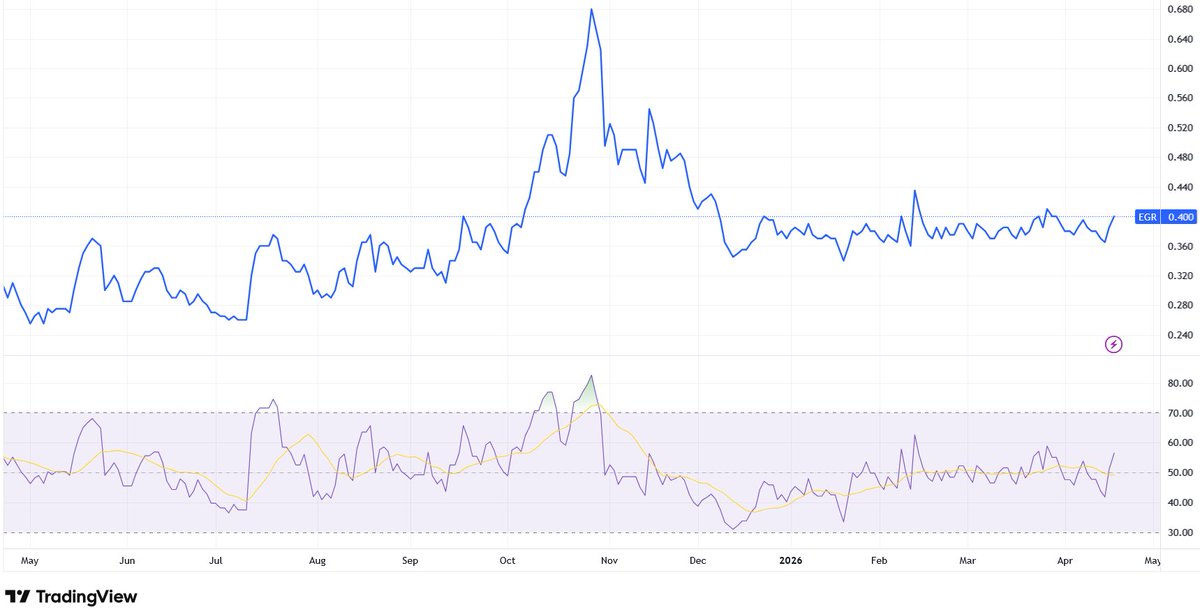Click the 0.360 price axis label

pyautogui.click(x=1180, y=246)
